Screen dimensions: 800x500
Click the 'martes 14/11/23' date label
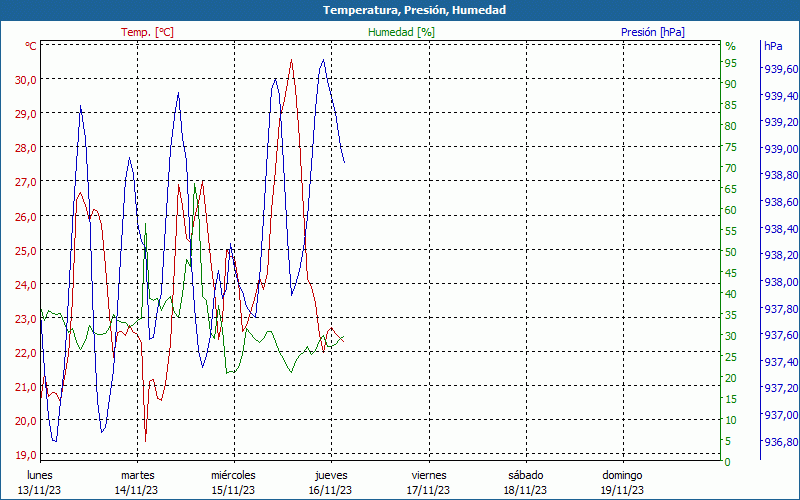click(x=137, y=483)
